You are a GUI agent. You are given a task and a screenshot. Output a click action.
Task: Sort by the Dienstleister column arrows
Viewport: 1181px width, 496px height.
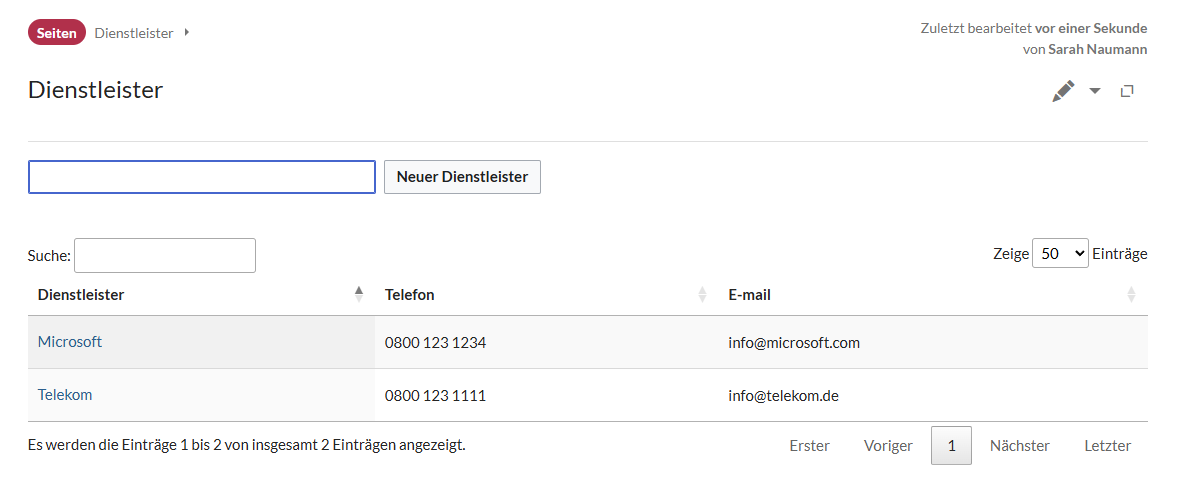click(x=359, y=294)
